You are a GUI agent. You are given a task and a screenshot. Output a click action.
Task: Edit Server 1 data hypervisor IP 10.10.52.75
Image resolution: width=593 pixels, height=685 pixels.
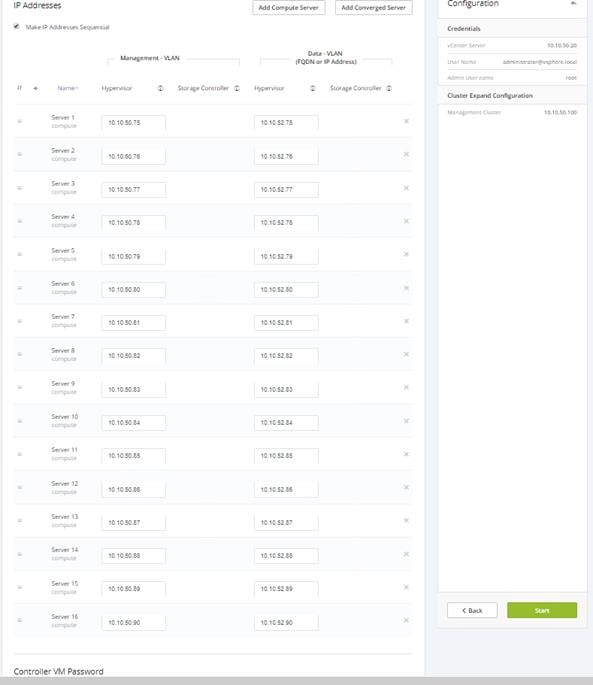(286, 123)
